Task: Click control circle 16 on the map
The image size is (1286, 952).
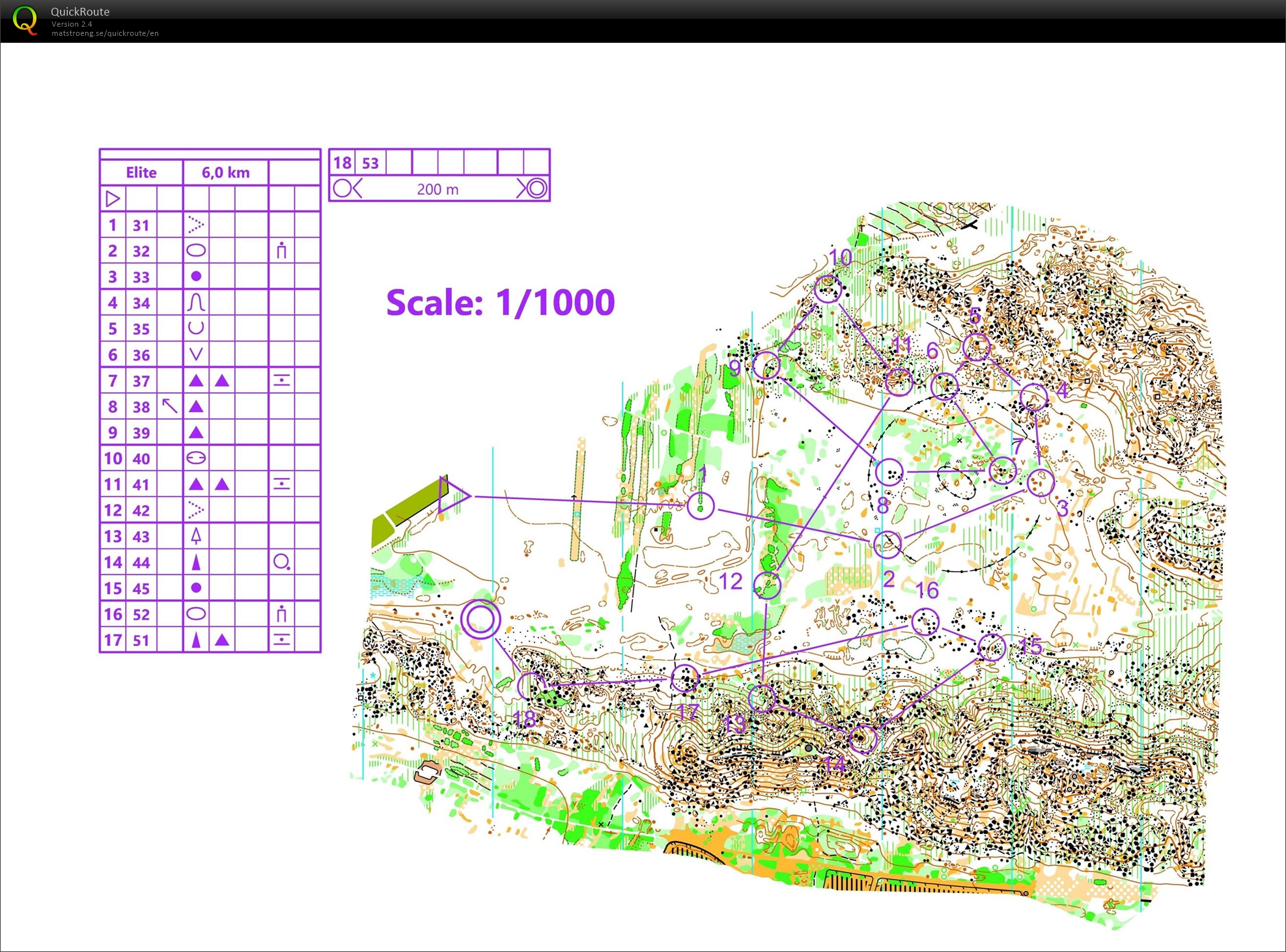Action: [925, 622]
